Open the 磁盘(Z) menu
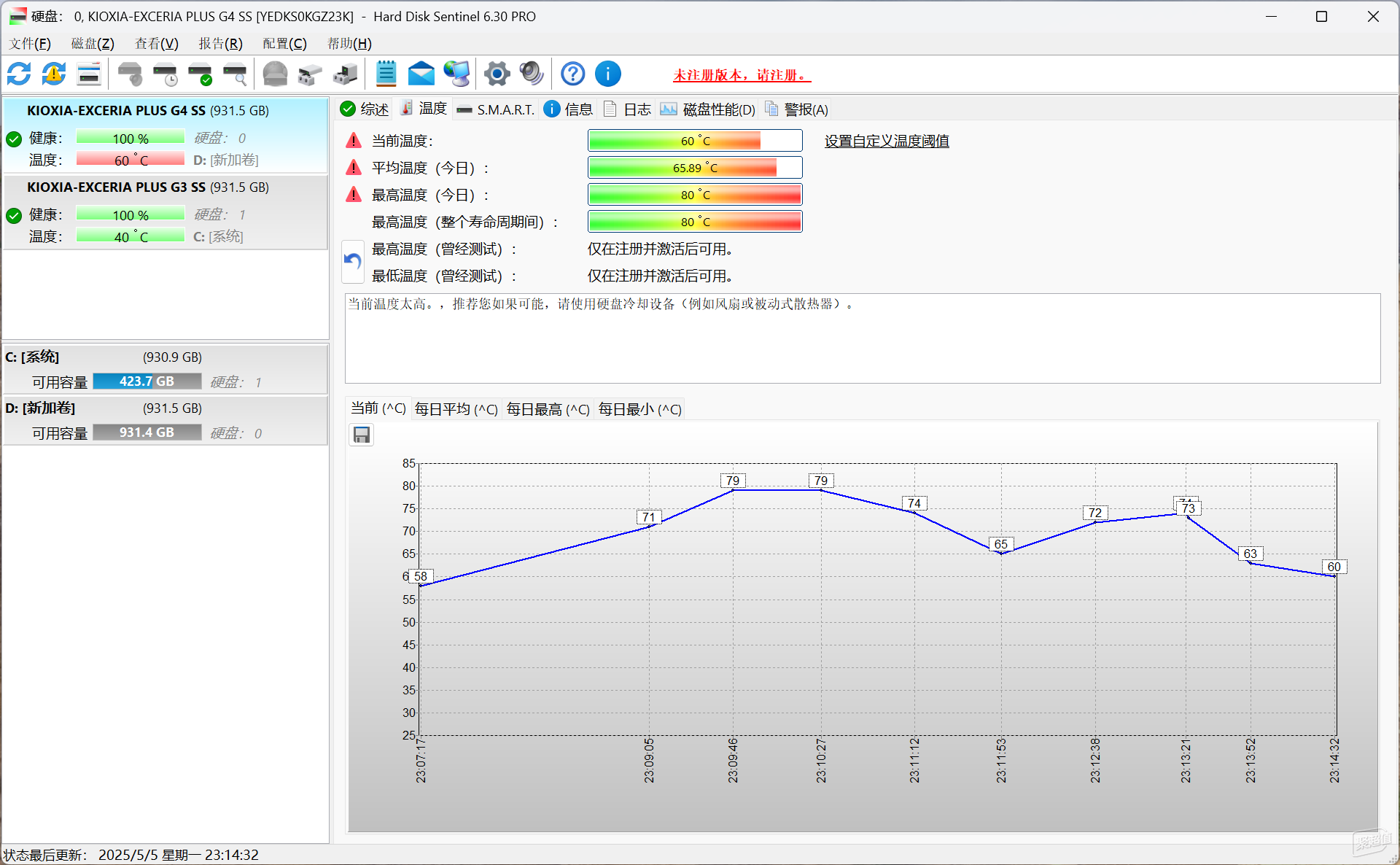This screenshot has width=1400, height=865. pos(93,44)
